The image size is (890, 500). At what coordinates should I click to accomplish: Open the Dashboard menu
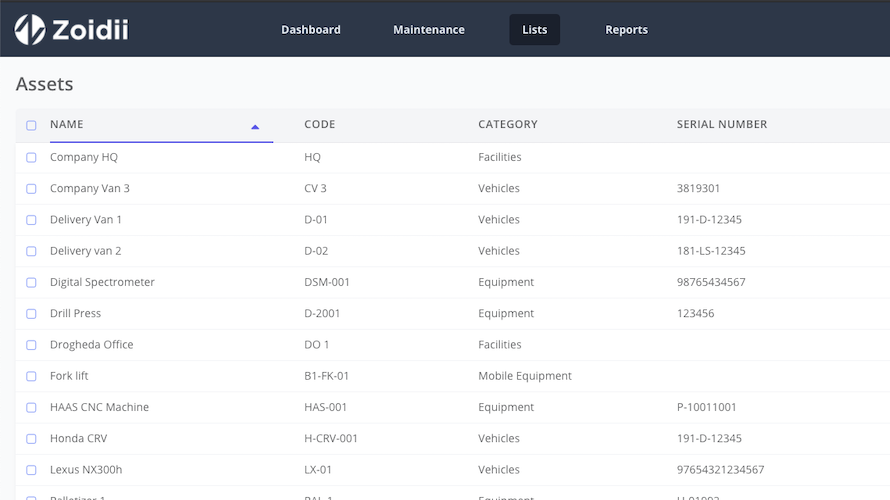(310, 30)
